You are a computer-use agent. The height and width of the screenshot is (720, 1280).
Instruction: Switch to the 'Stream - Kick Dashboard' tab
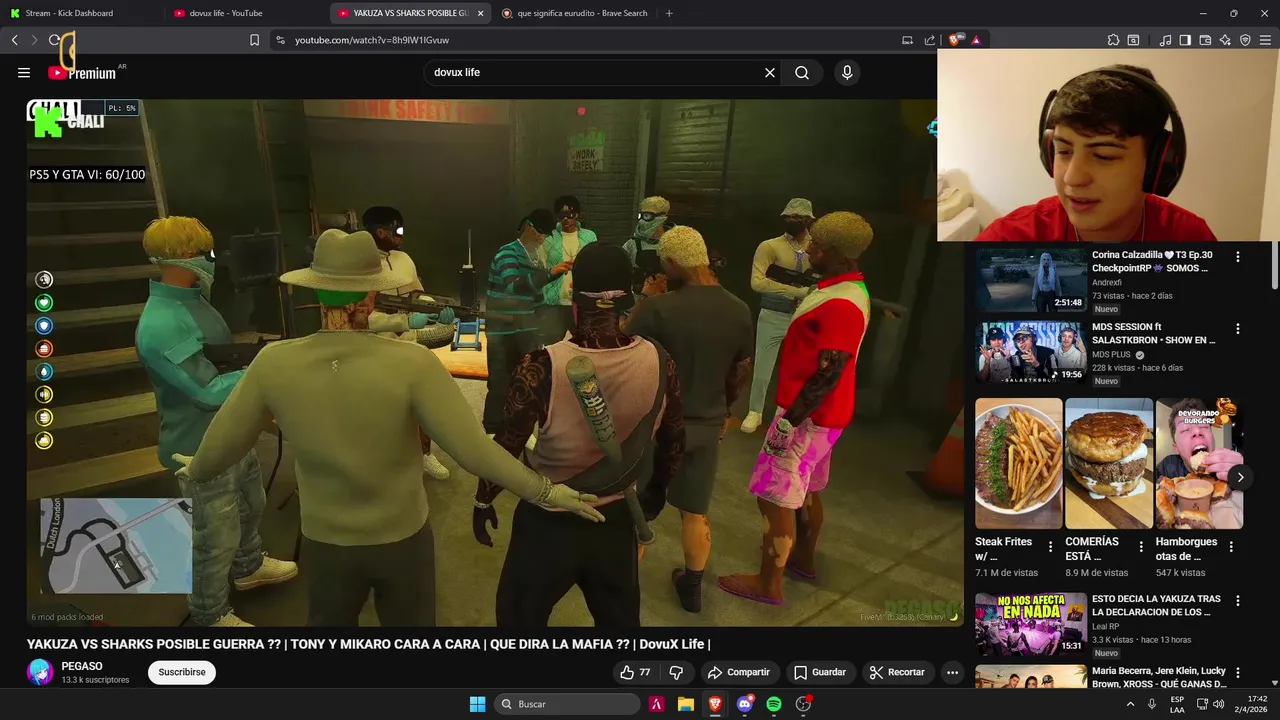pos(82,13)
